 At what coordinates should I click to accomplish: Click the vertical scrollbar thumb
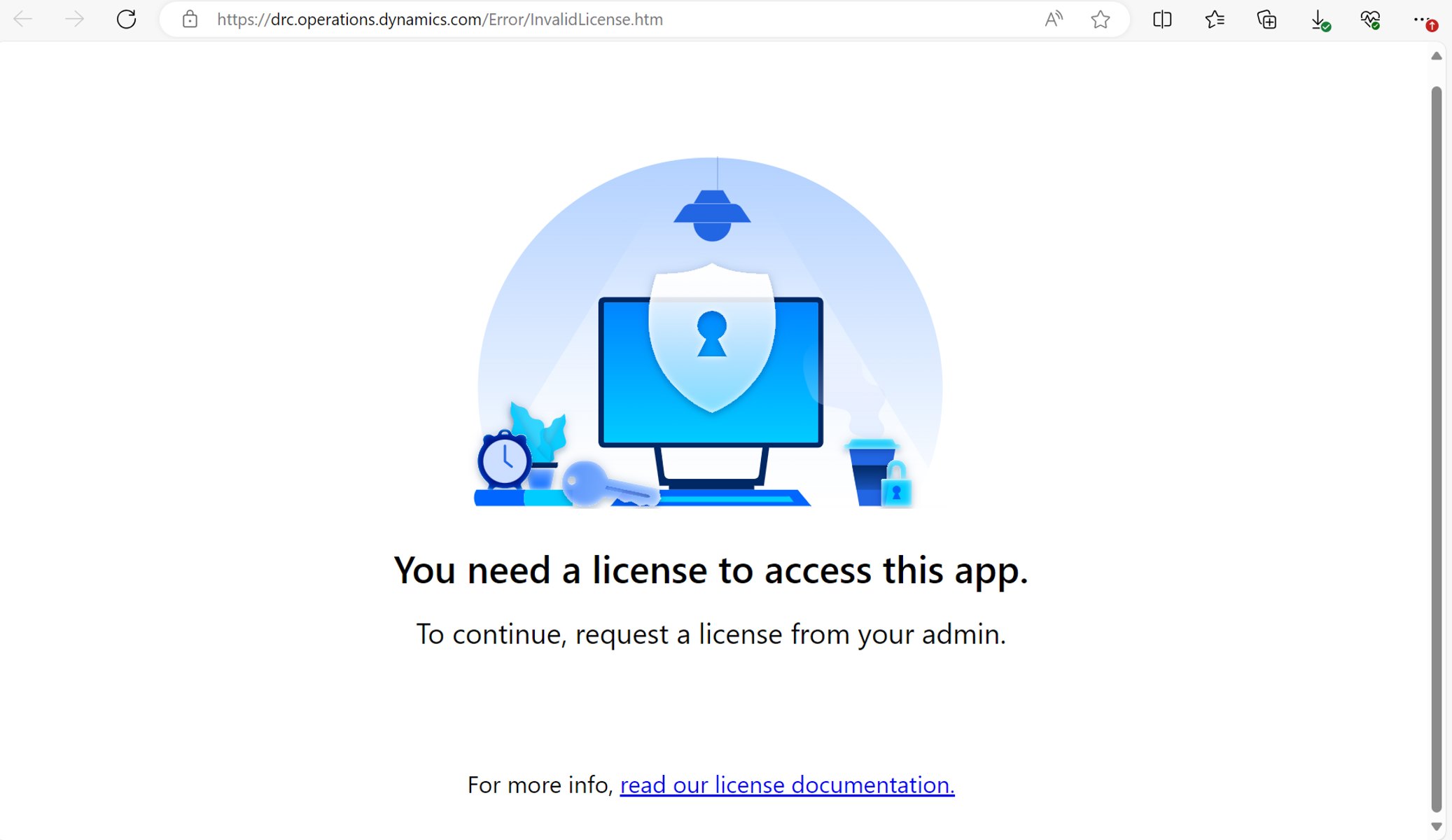tap(1436, 449)
